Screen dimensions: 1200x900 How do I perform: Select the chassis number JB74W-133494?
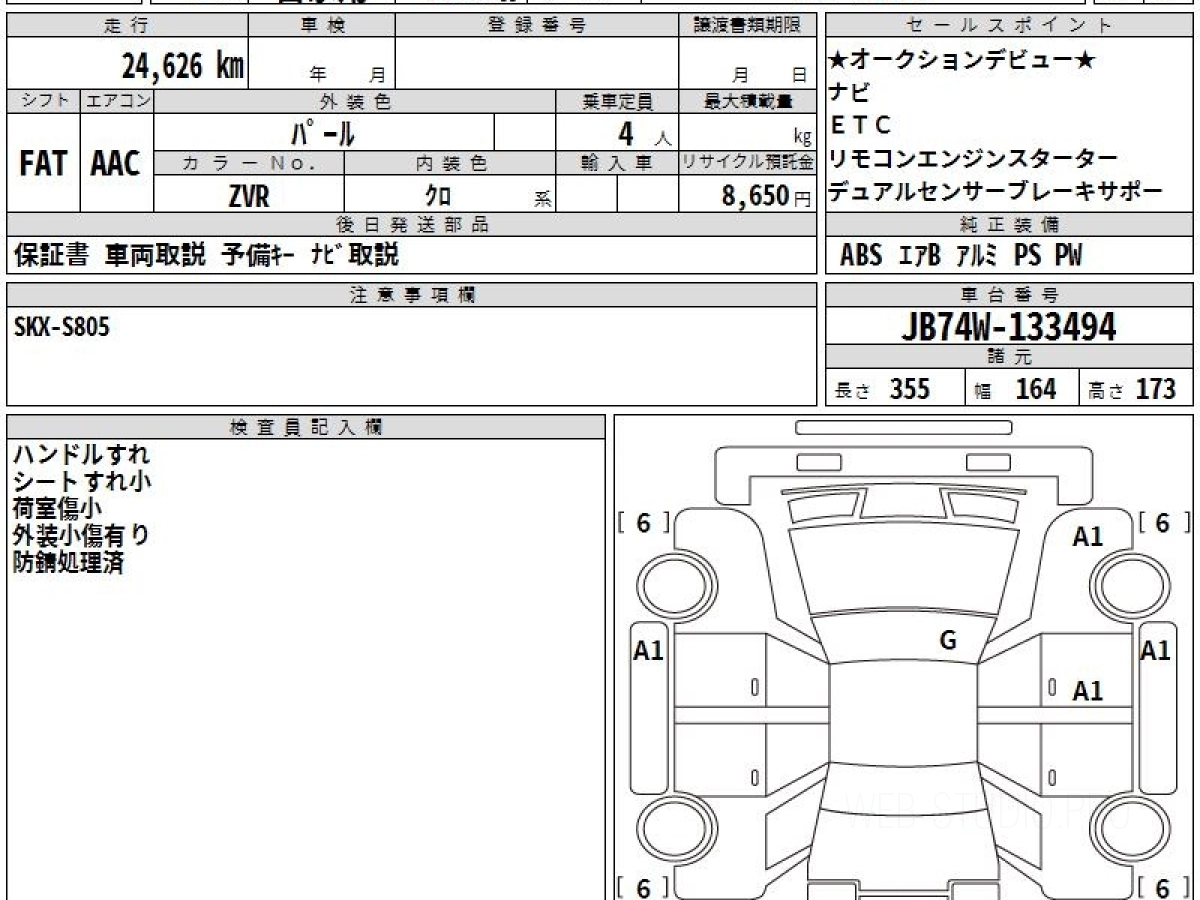click(x=1009, y=327)
